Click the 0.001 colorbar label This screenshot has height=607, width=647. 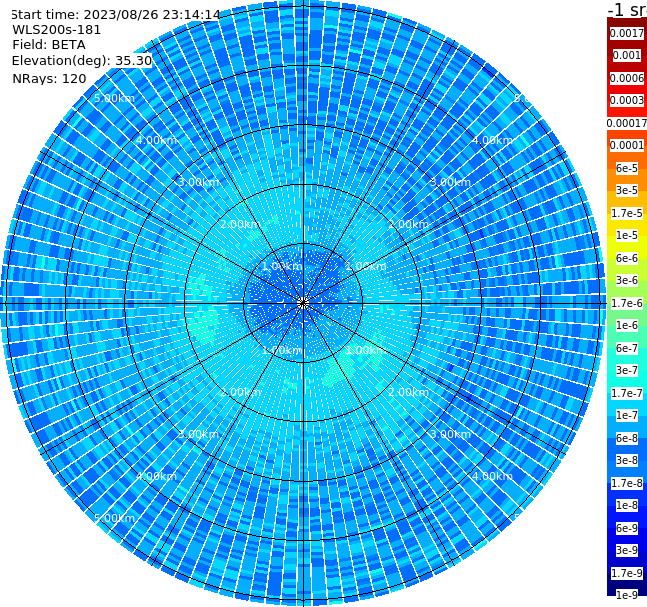tap(627, 55)
